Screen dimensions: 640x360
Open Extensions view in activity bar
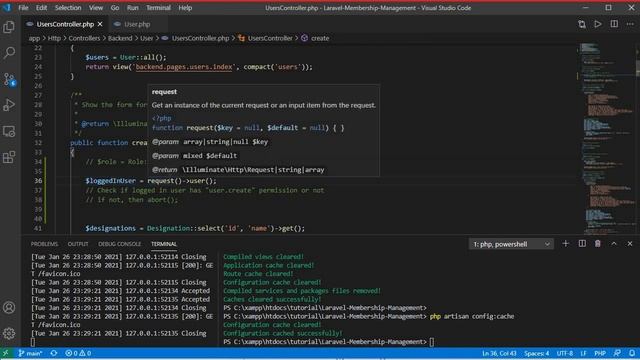point(9,157)
